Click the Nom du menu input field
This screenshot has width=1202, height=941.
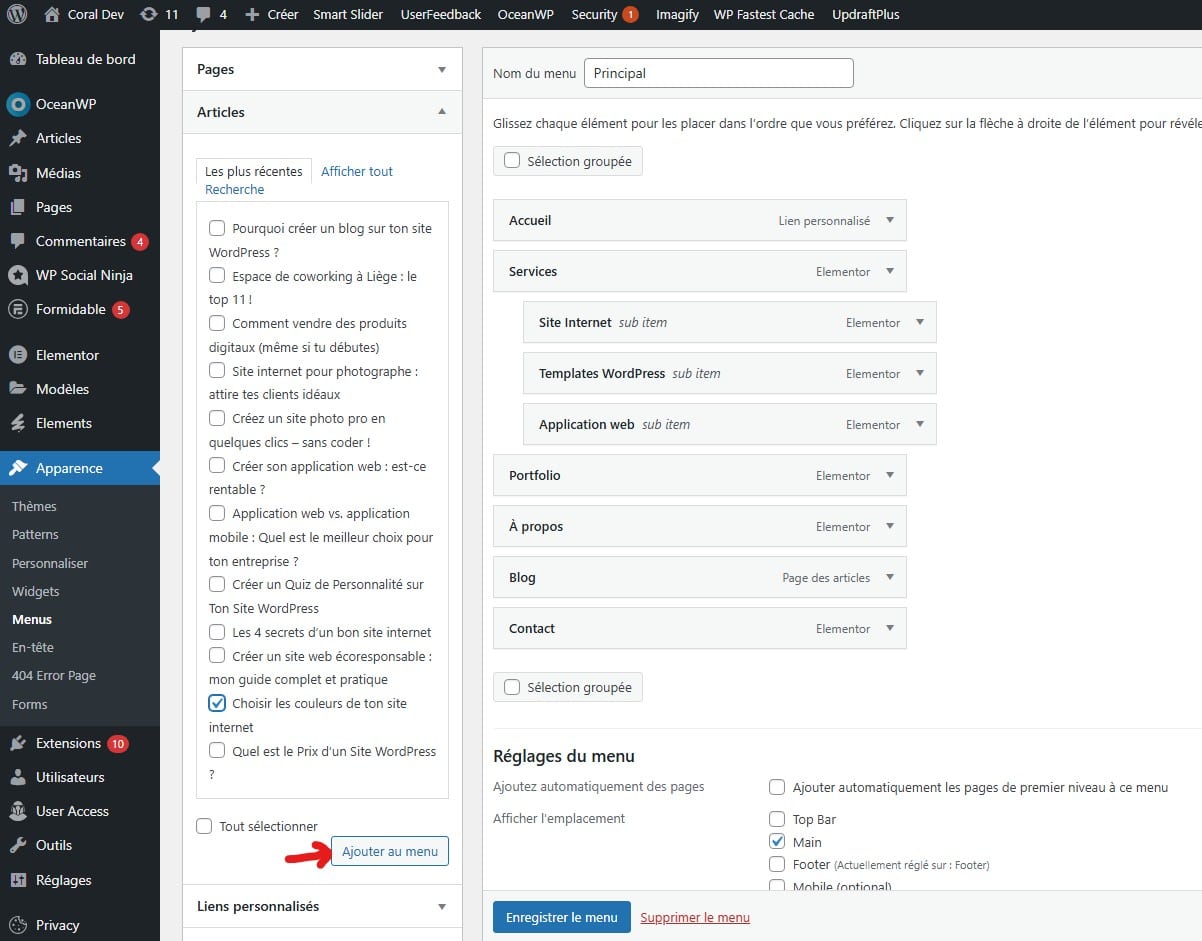point(718,73)
